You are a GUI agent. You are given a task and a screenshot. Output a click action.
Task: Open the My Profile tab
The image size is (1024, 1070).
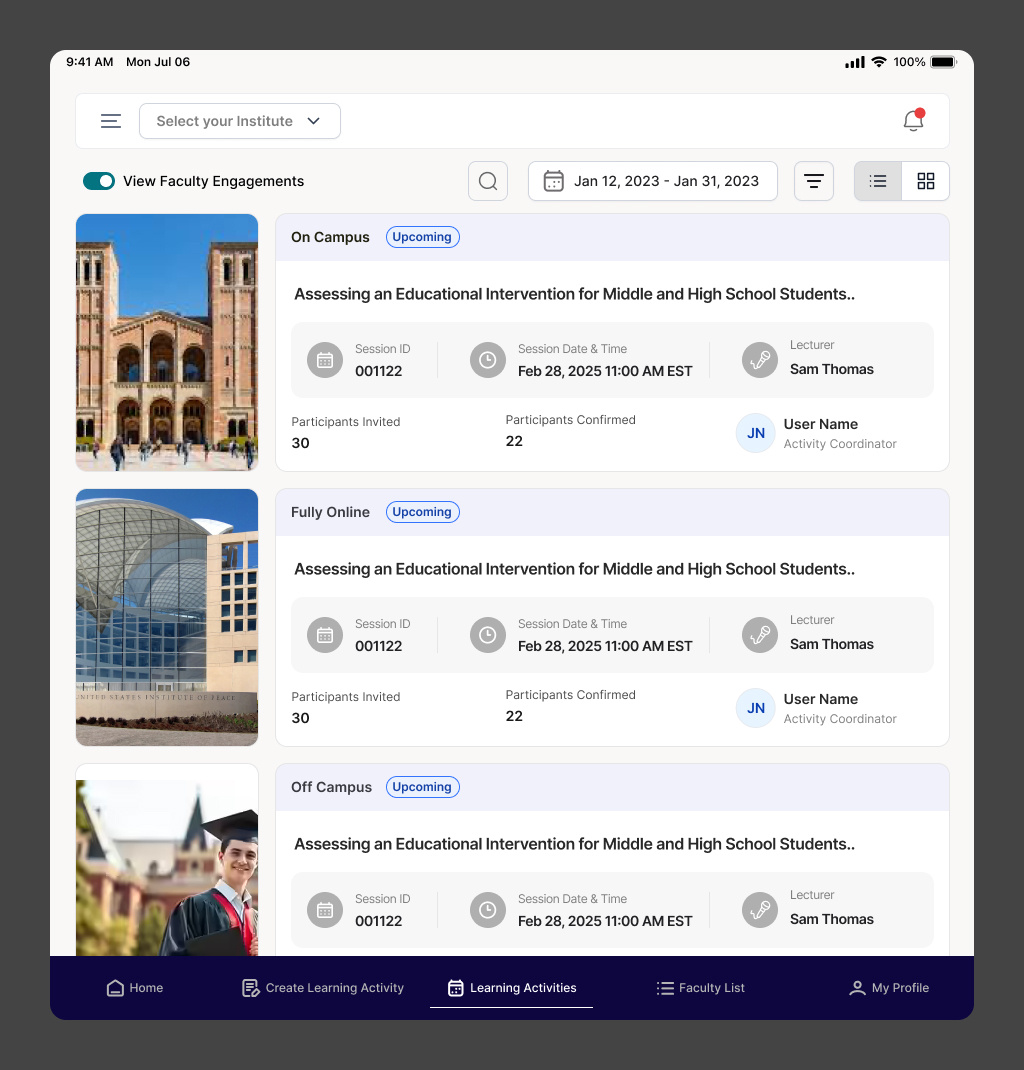pos(888,988)
